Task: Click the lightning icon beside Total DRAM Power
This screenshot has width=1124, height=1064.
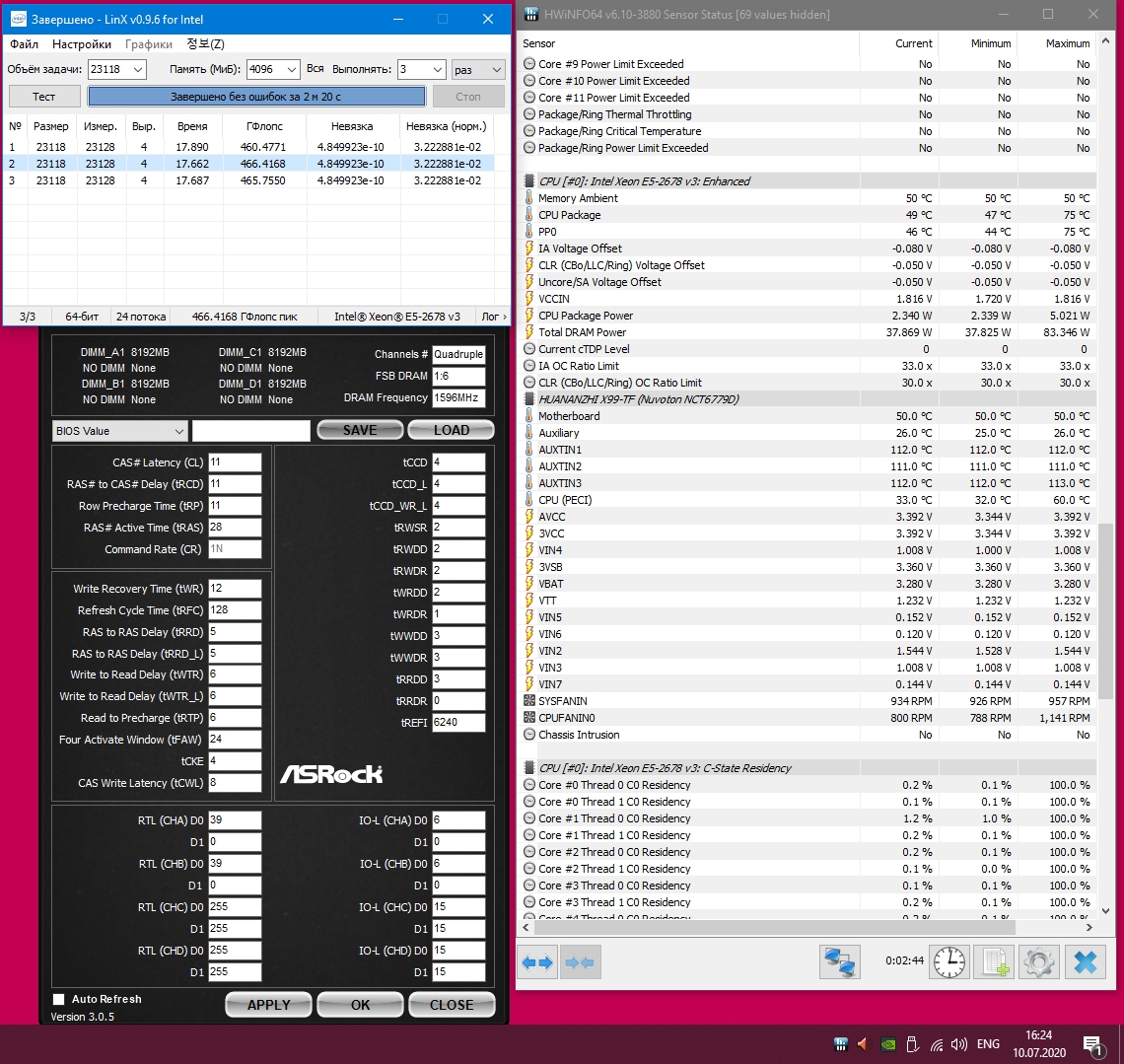Action: click(x=529, y=332)
